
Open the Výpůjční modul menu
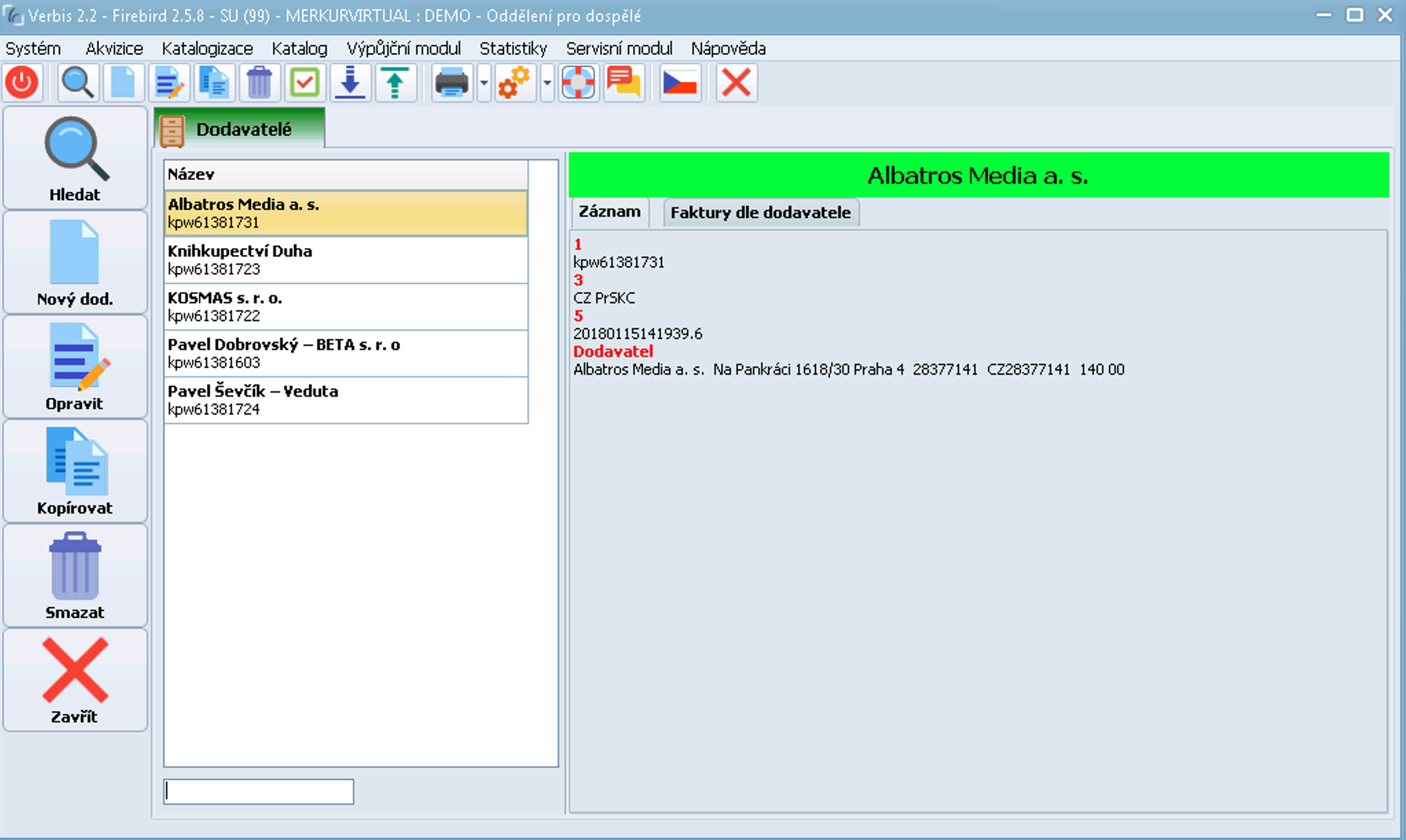click(404, 49)
